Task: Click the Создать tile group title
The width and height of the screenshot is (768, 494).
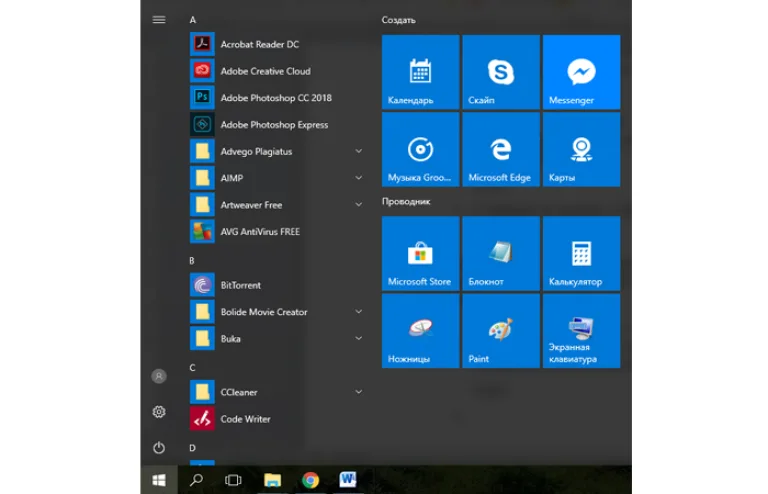Action: pyautogui.click(x=399, y=20)
